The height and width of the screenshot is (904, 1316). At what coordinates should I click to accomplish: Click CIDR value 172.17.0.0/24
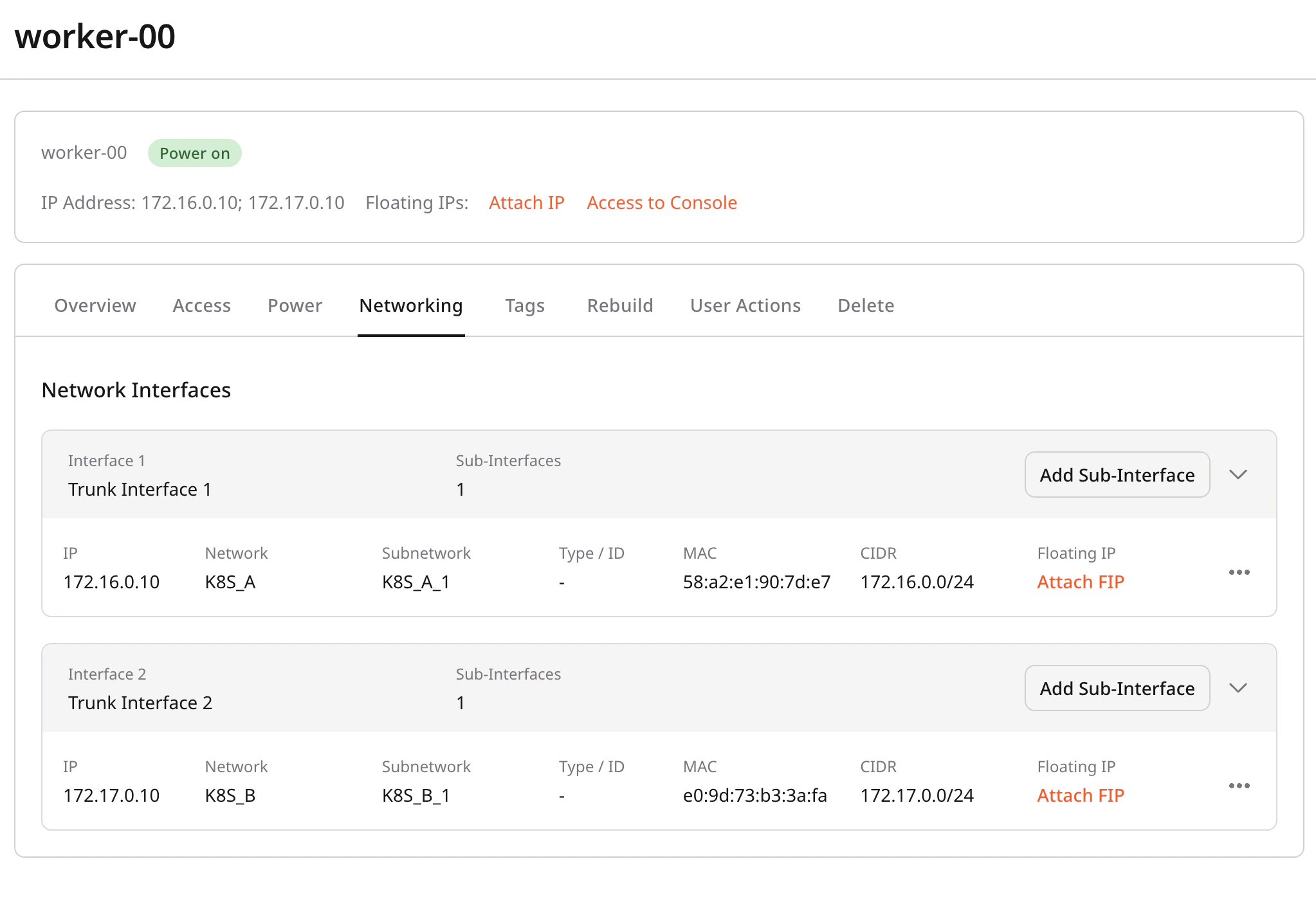tap(917, 795)
